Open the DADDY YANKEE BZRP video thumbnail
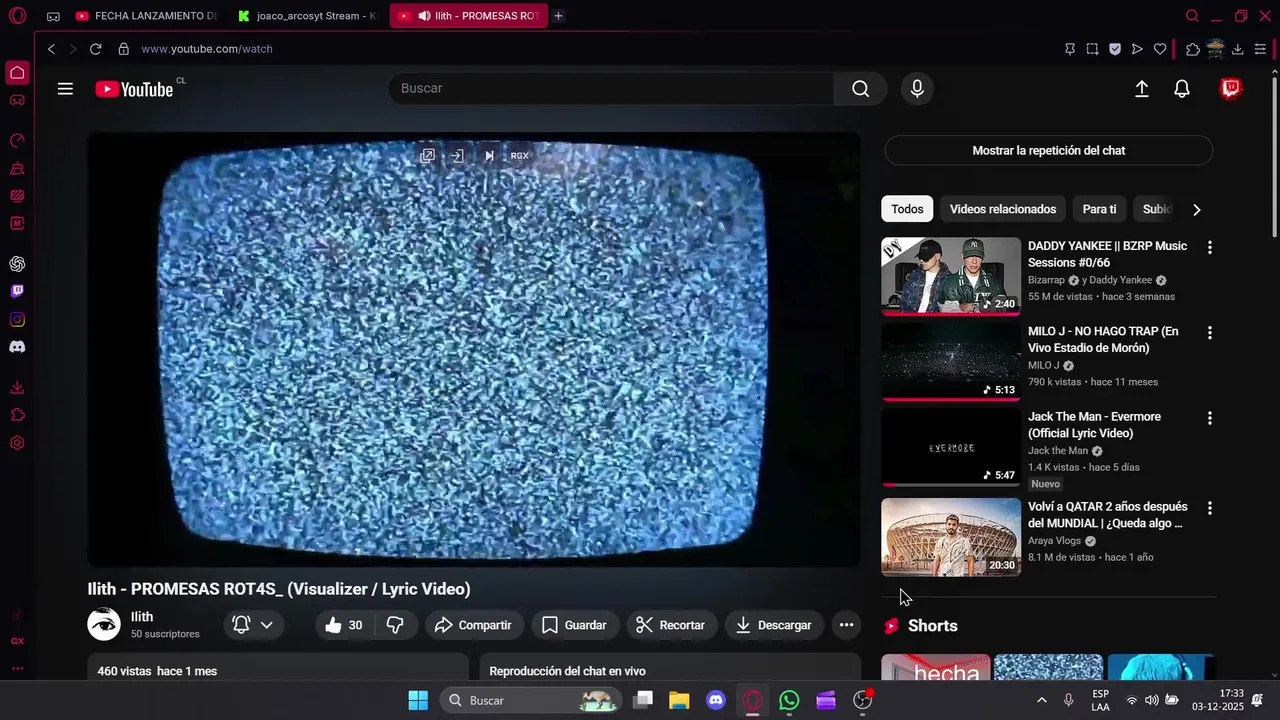Viewport: 1280px width, 720px height. 951,276
